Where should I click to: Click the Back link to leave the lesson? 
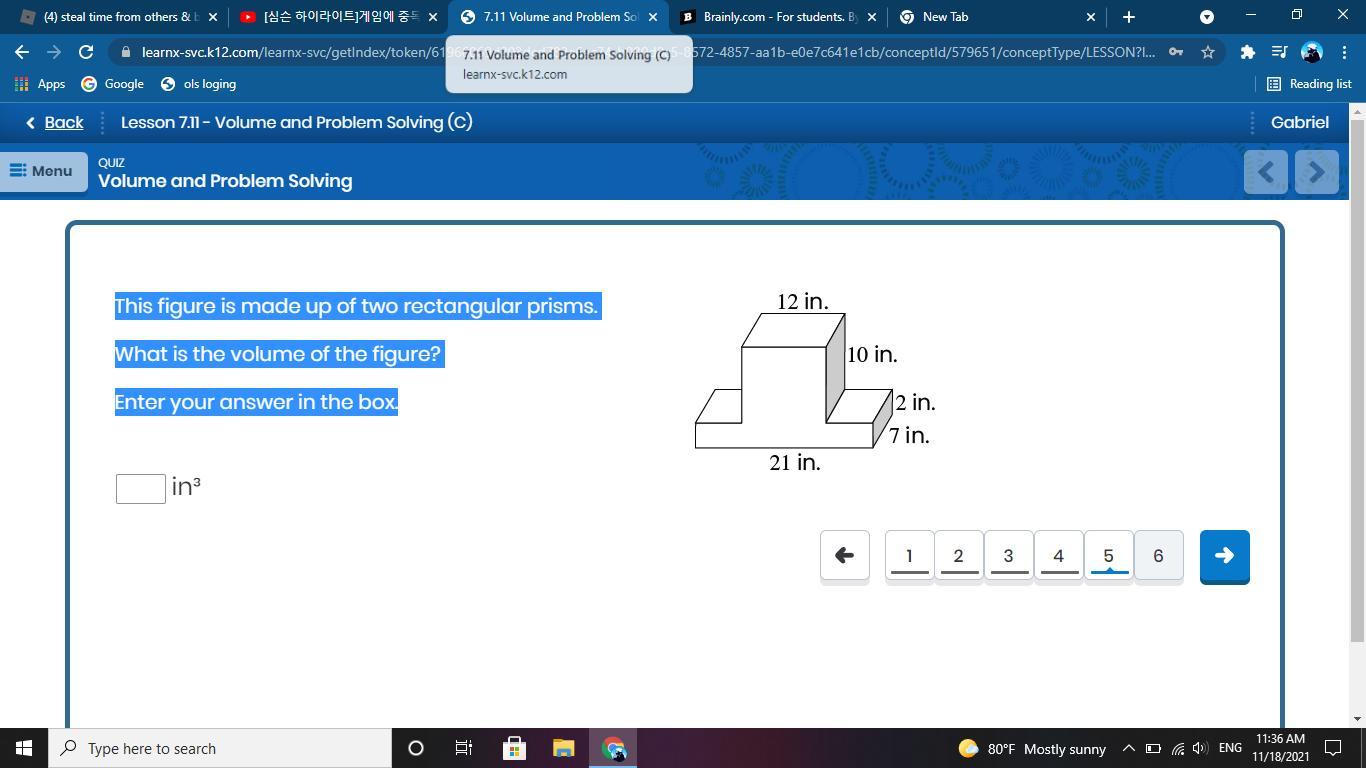click(x=54, y=122)
